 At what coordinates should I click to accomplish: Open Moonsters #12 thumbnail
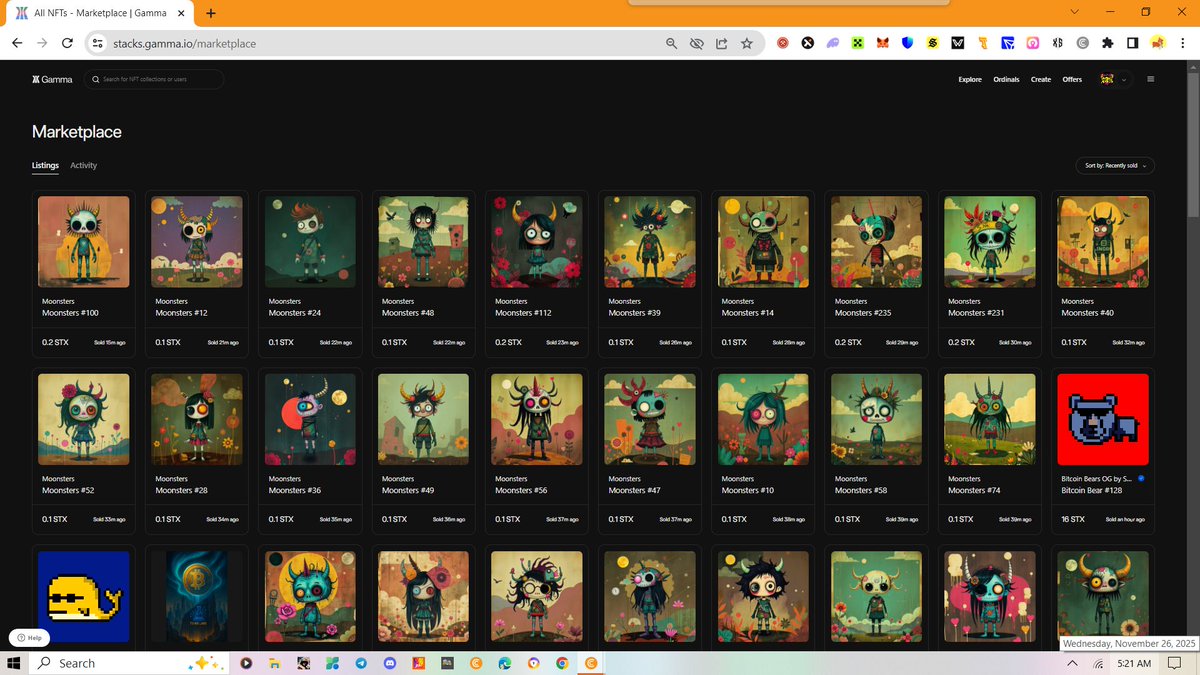[196, 242]
